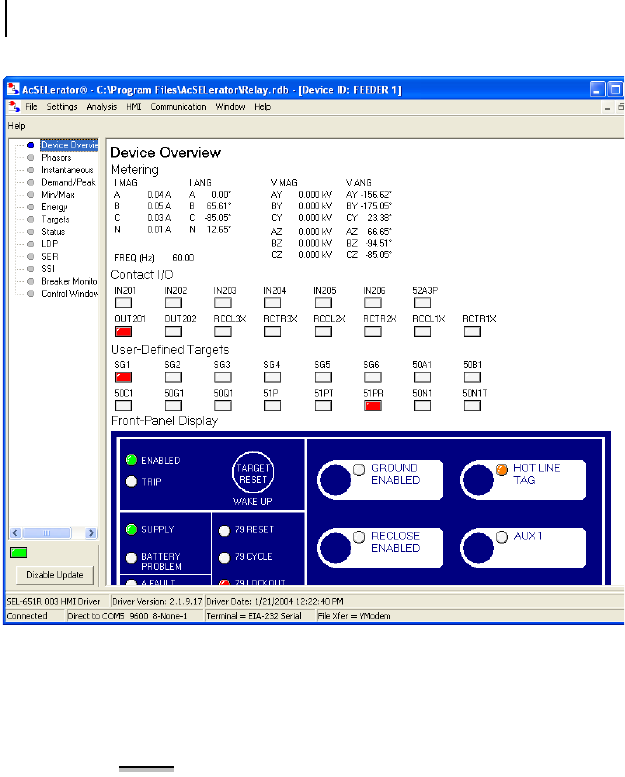The height and width of the screenshot is (777, 625).
Task: Open the Analysis menu
Action: point(102,107)
